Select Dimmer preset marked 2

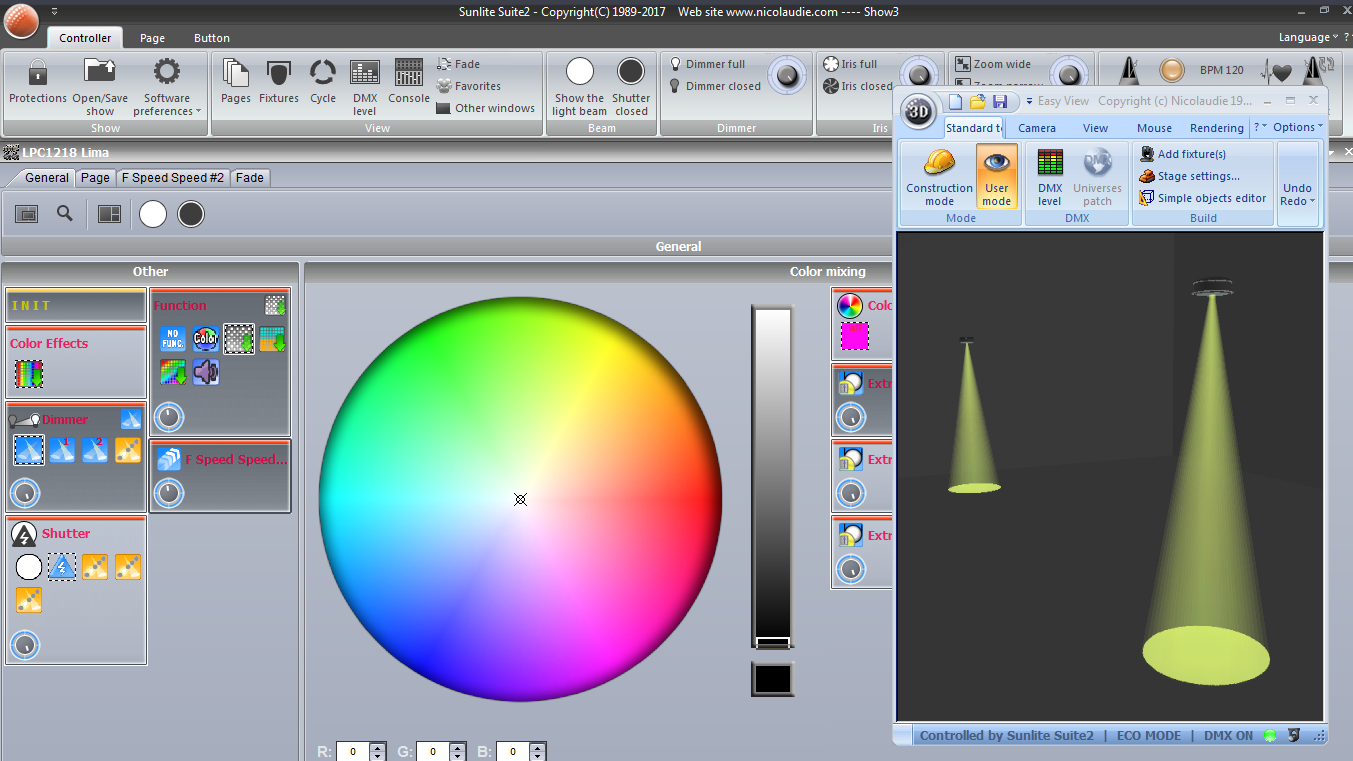point(95,450)
